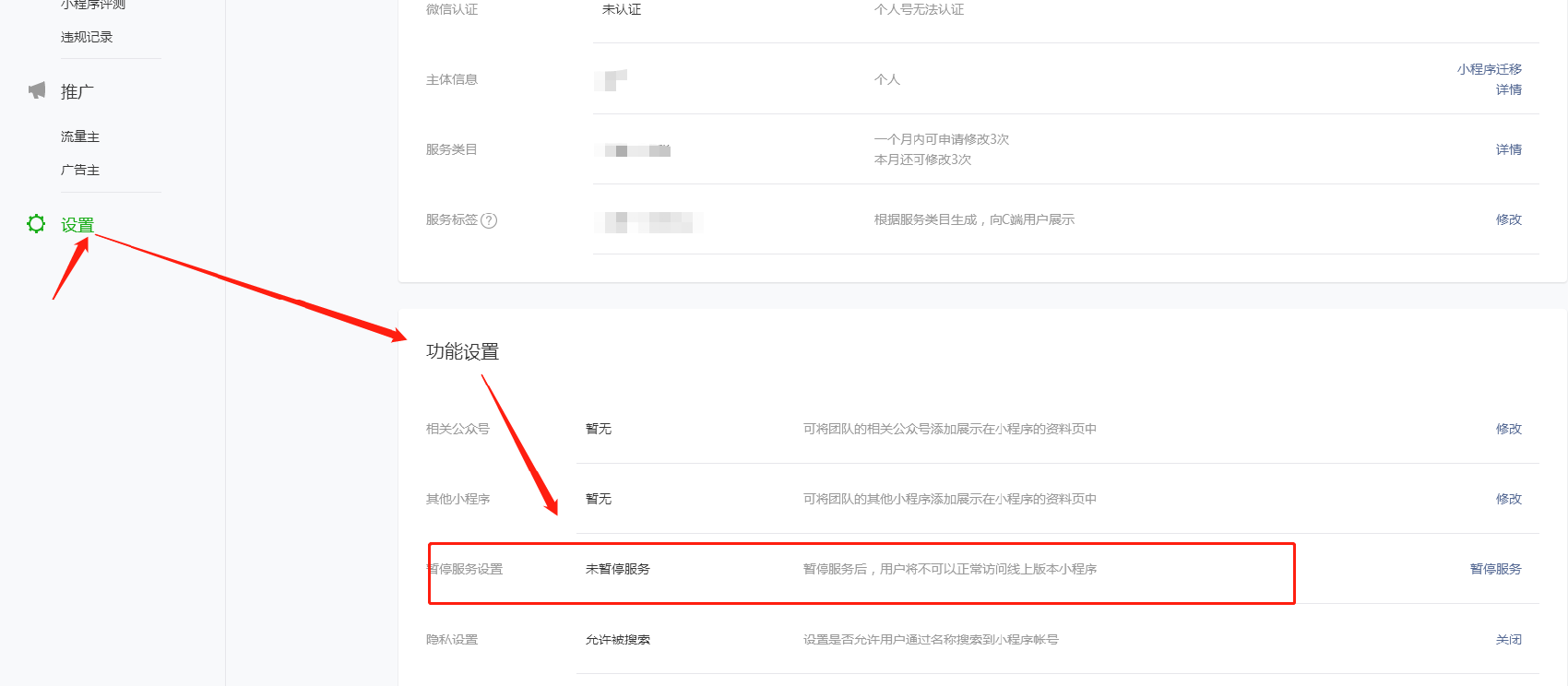Viewport: 1568px width, 686px height.
Task: Open 违规记录 in the sidebar
Action: [87, 37]
